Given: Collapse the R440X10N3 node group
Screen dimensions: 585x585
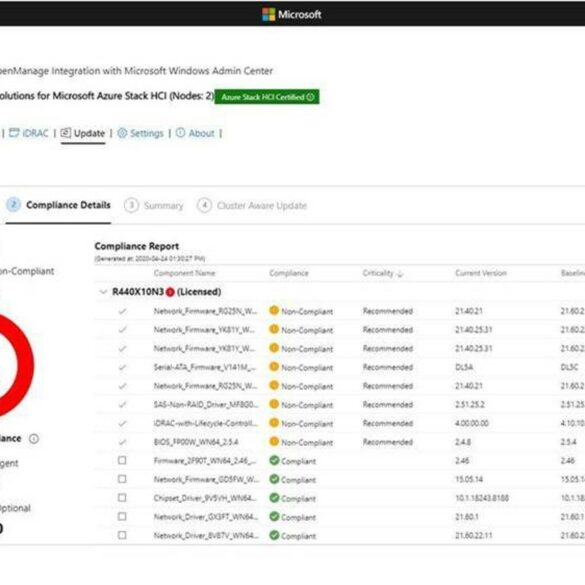Looking at the screenshot, I should coord(103,292).
